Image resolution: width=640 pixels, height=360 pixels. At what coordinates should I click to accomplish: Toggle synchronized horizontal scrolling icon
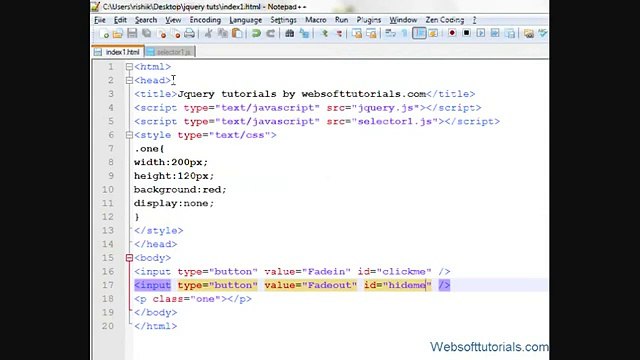(x=371, y=33)
